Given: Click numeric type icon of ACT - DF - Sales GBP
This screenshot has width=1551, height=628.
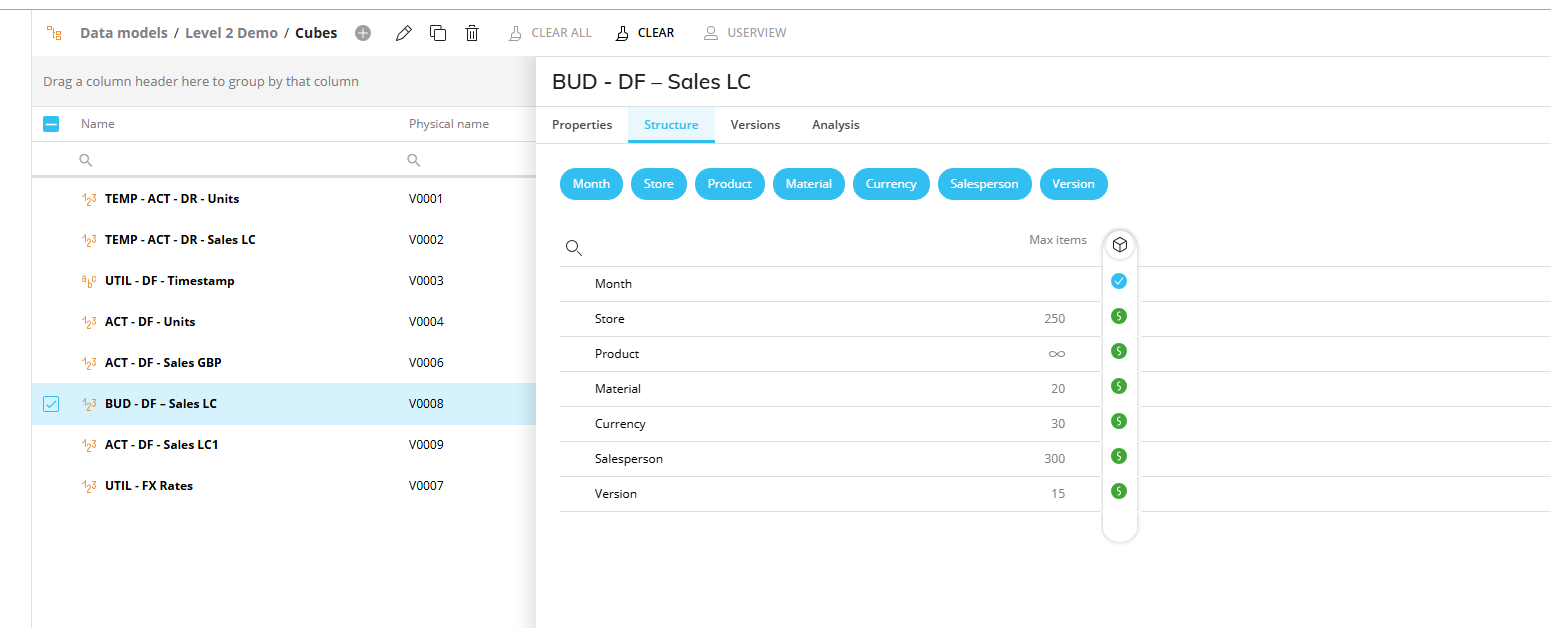Looking at the screenshot, I should [89, 363].
